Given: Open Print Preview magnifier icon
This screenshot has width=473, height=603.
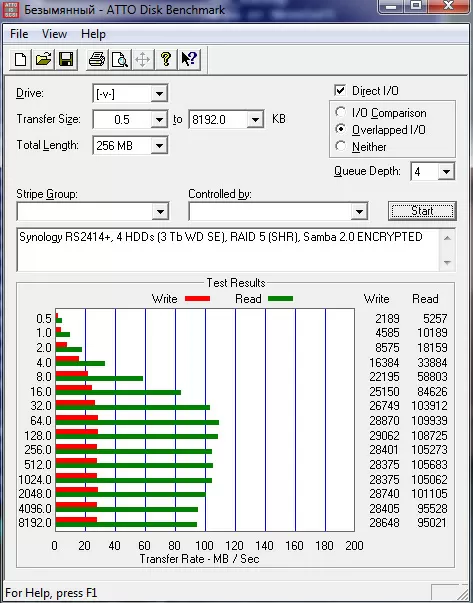Looking at the screenshot, I should pyautogui.click(x=120, y=60).
